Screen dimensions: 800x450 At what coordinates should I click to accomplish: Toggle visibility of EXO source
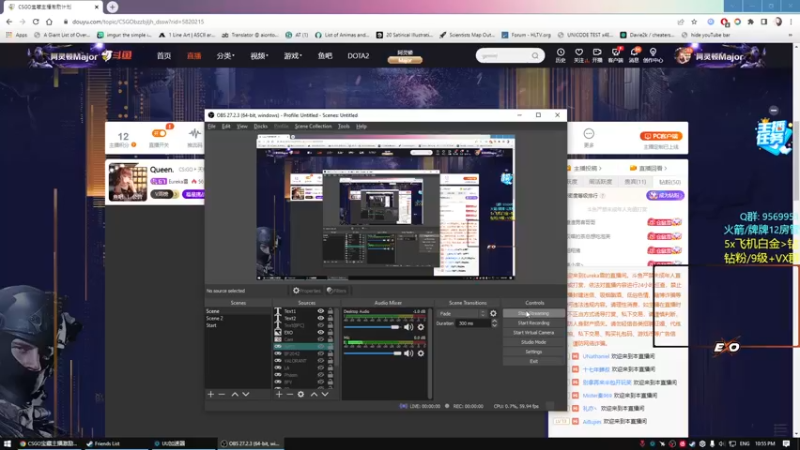coord(320,333)
